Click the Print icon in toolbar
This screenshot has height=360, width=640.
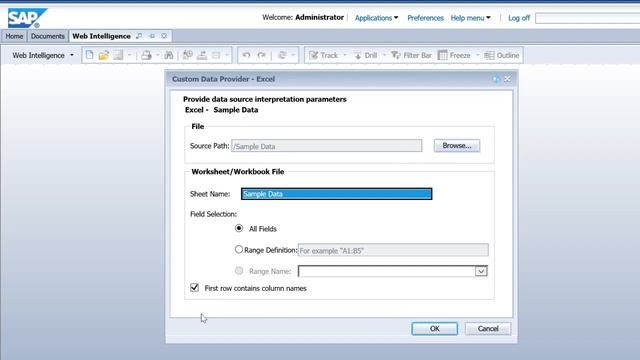(x=146, y=55)
